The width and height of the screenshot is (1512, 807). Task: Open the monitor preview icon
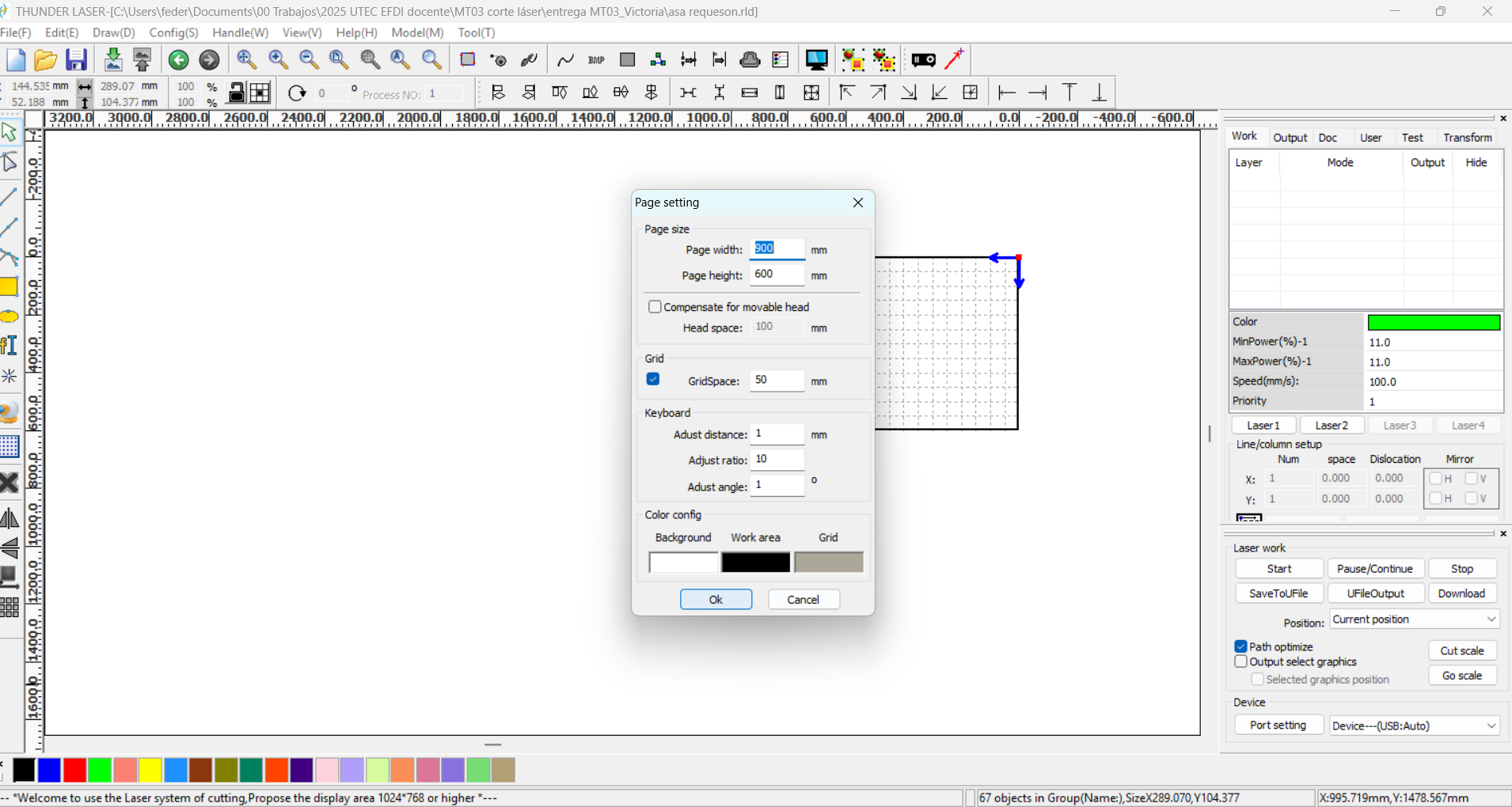point(816,60)
